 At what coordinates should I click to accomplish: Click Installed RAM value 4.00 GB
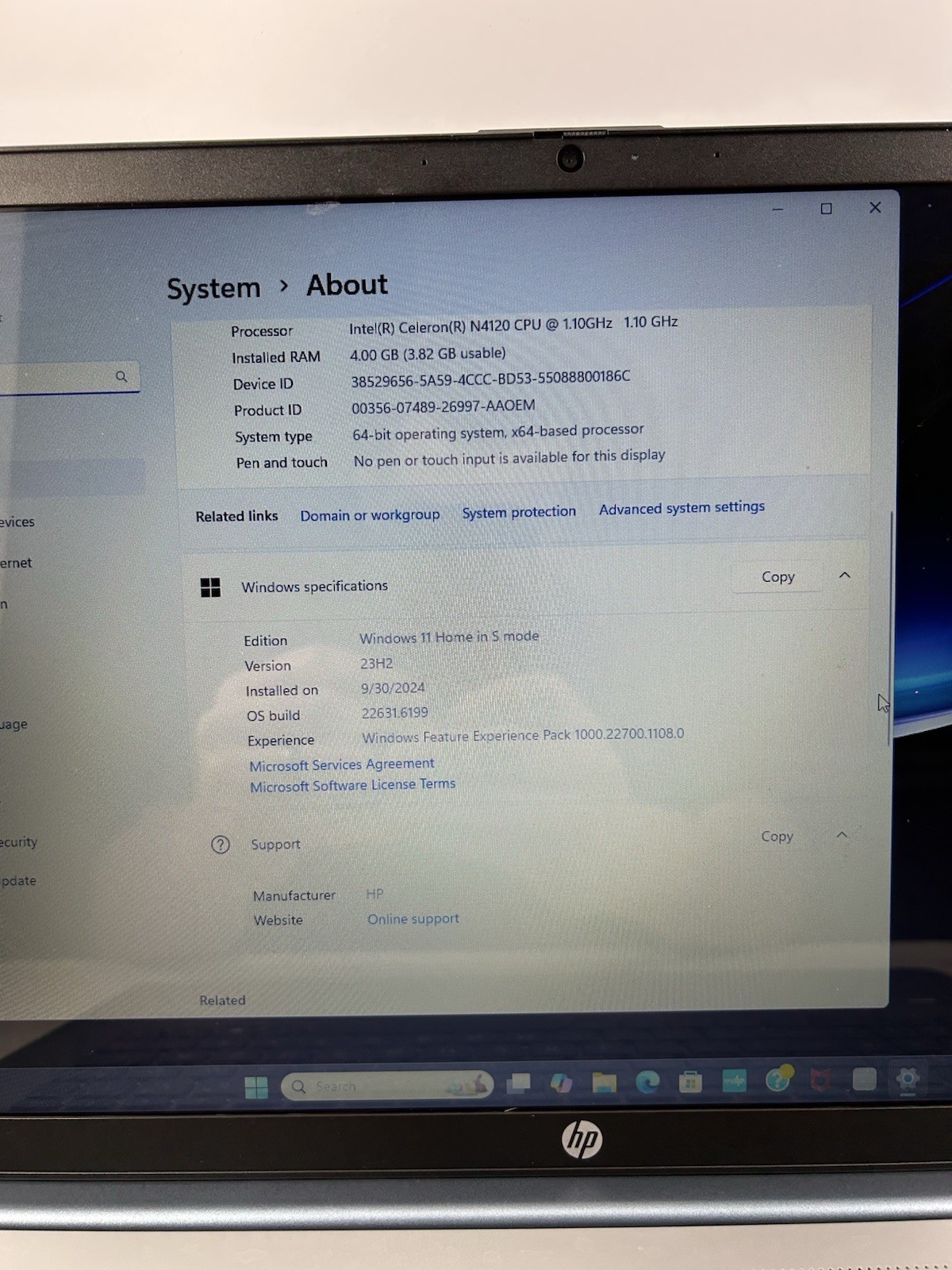click(x=428, y=354)
